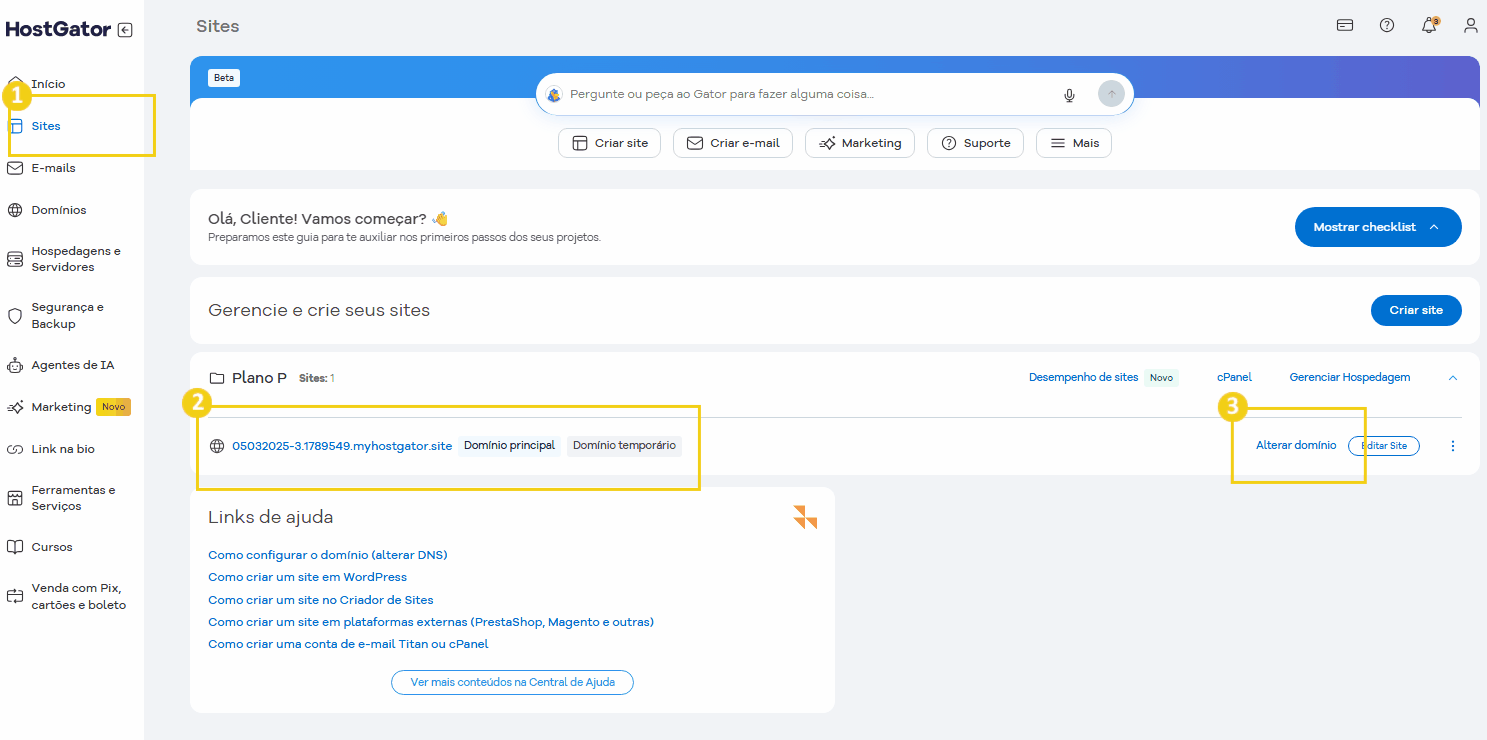This screenshot has height=740, width=1487.
Task: Click the Criar site blue button
Action: 1416,310
